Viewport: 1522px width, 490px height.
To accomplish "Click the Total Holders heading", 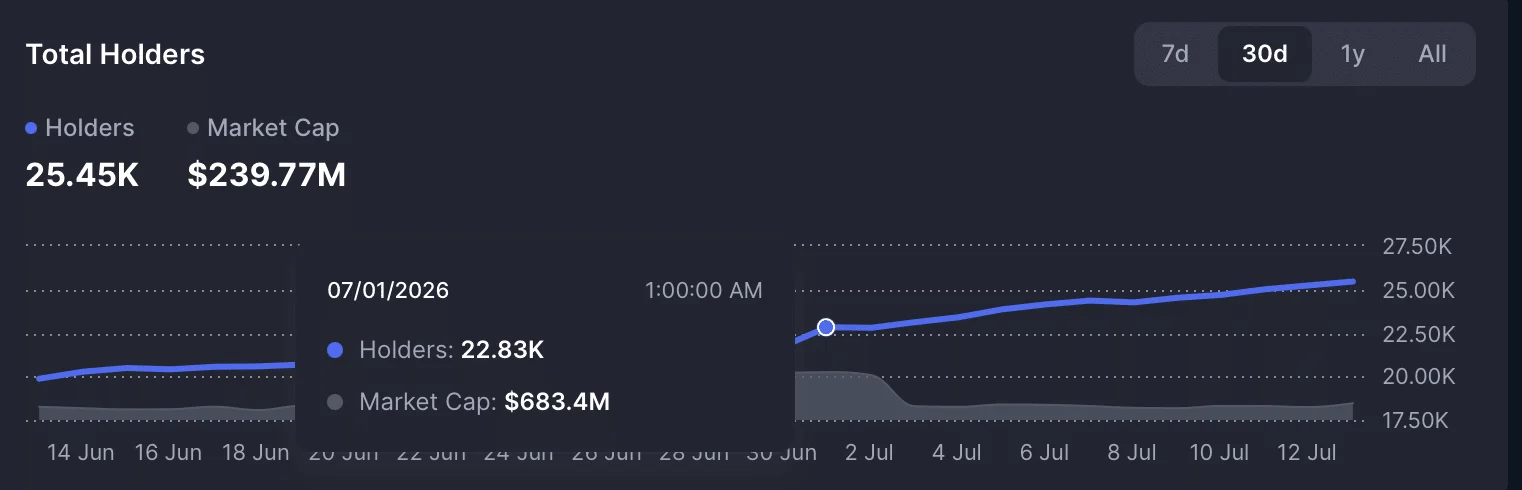I will pos(115,54).
